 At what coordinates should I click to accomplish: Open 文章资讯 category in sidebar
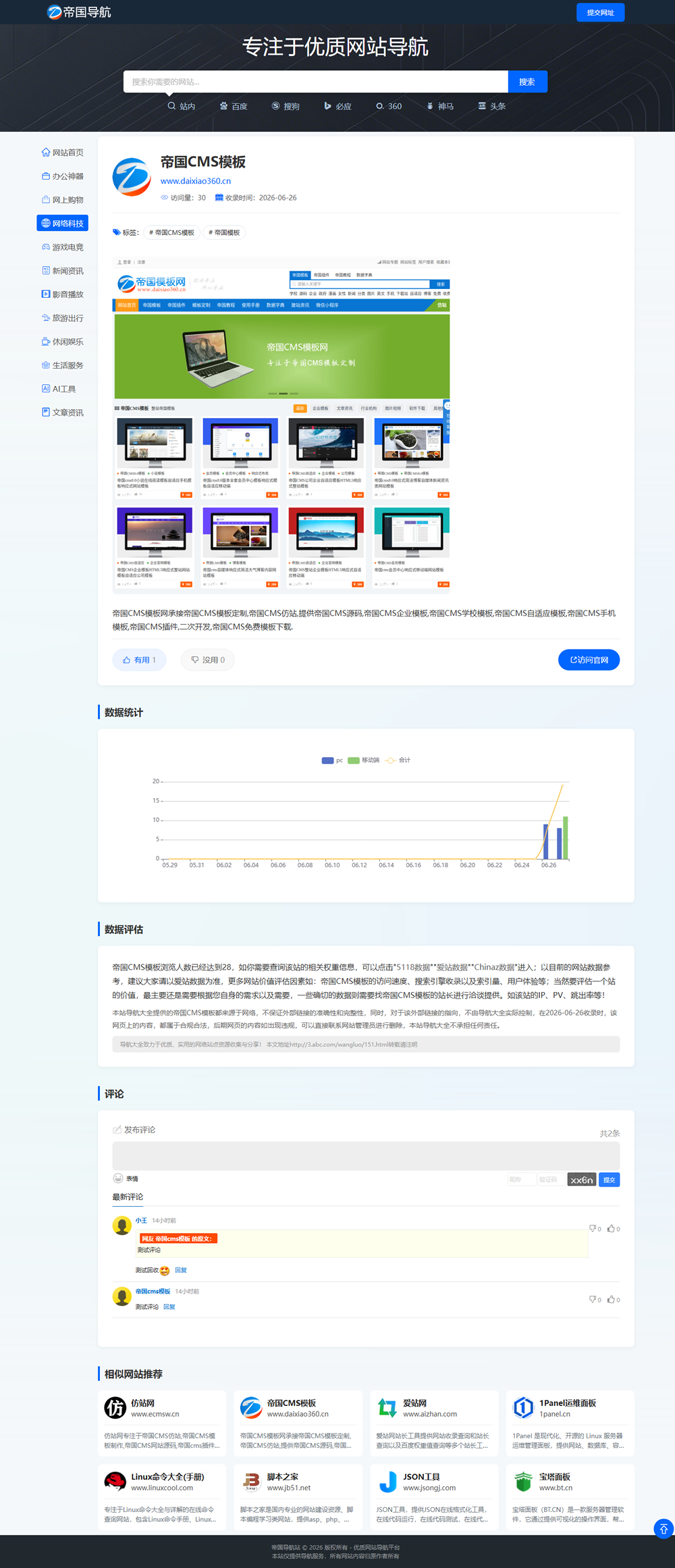pyautogui.click(x=63, y=413)
